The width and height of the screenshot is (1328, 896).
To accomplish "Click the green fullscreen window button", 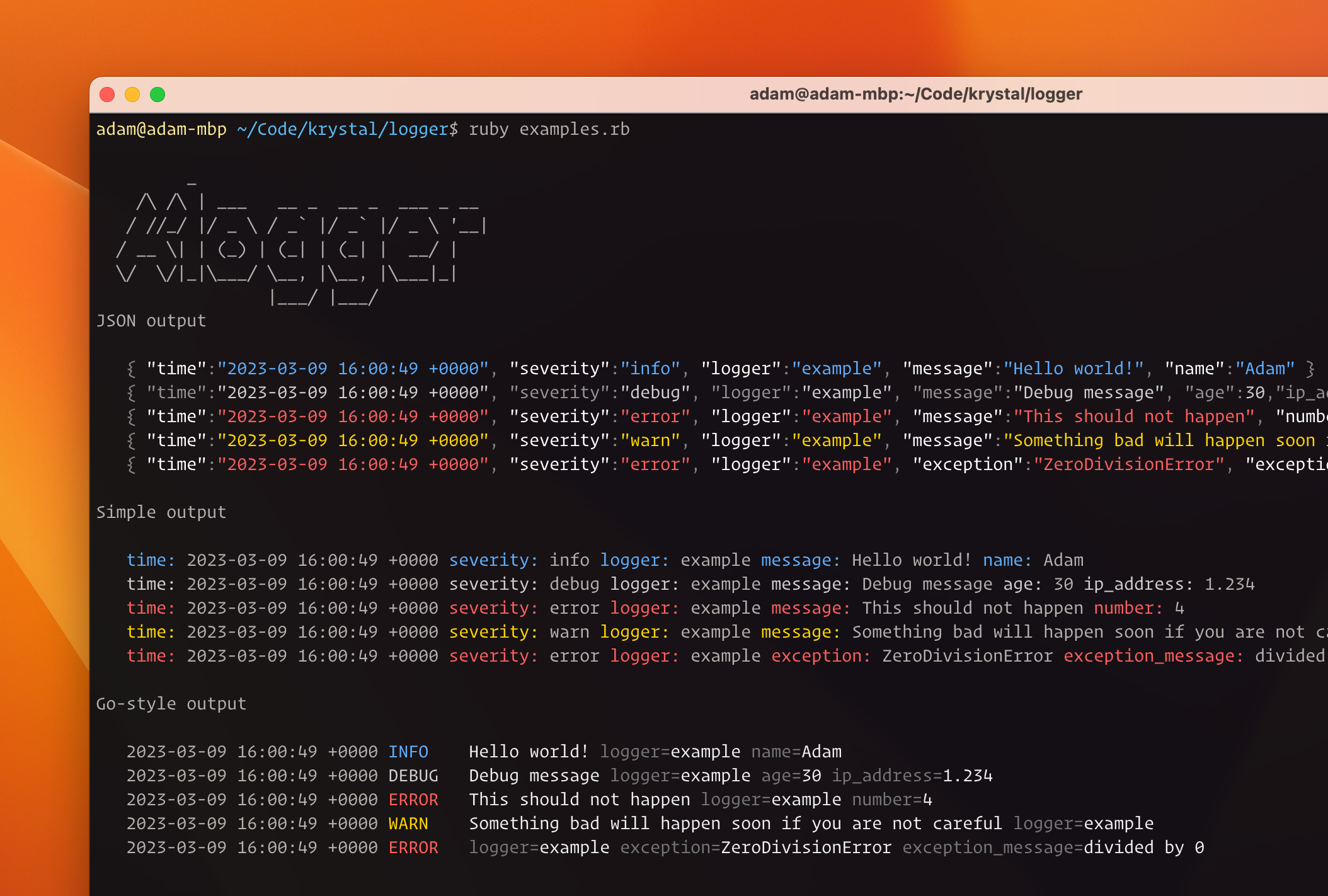I will 157,95.
